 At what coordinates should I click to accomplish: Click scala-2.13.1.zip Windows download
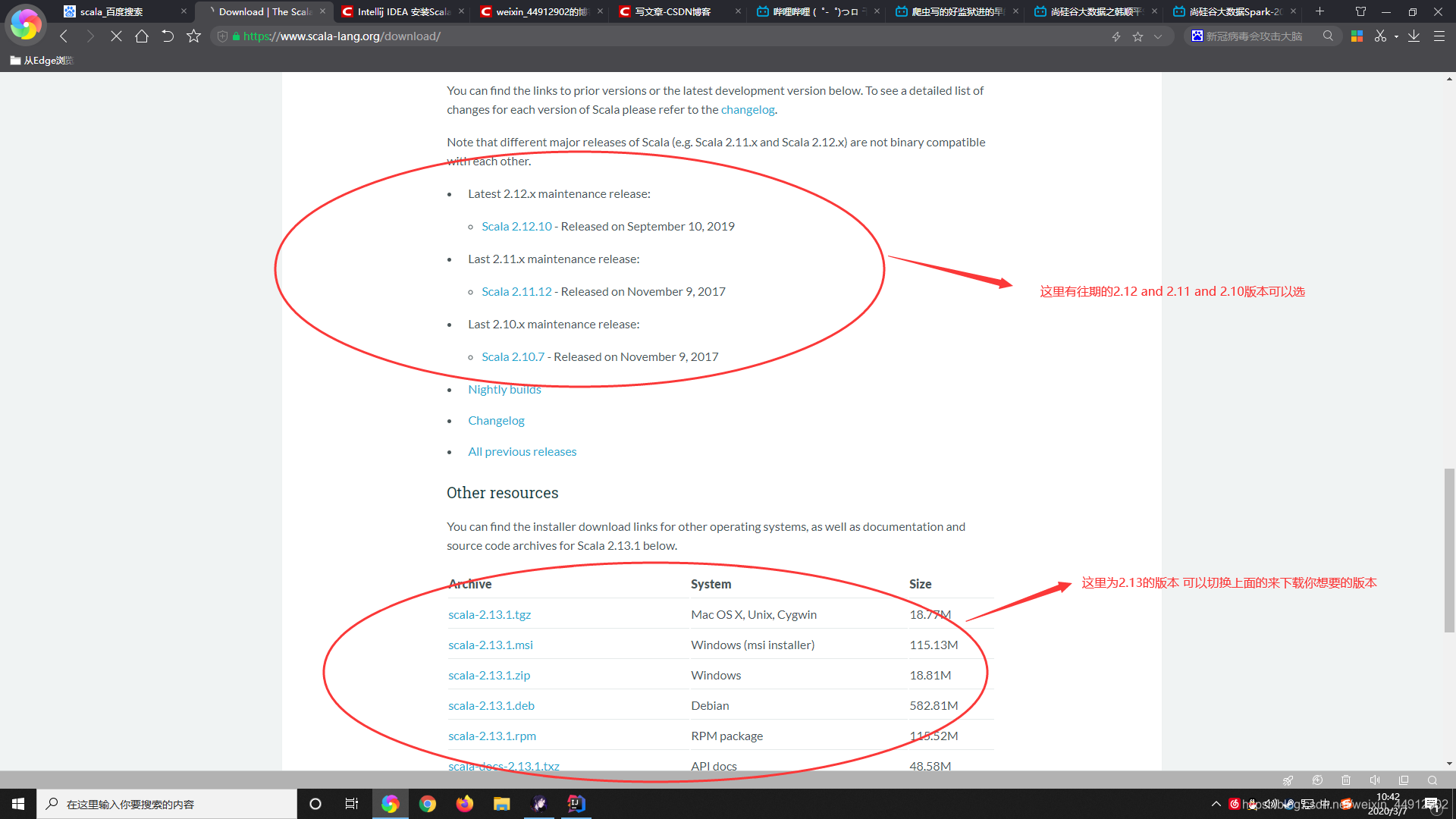coord(489,674)
